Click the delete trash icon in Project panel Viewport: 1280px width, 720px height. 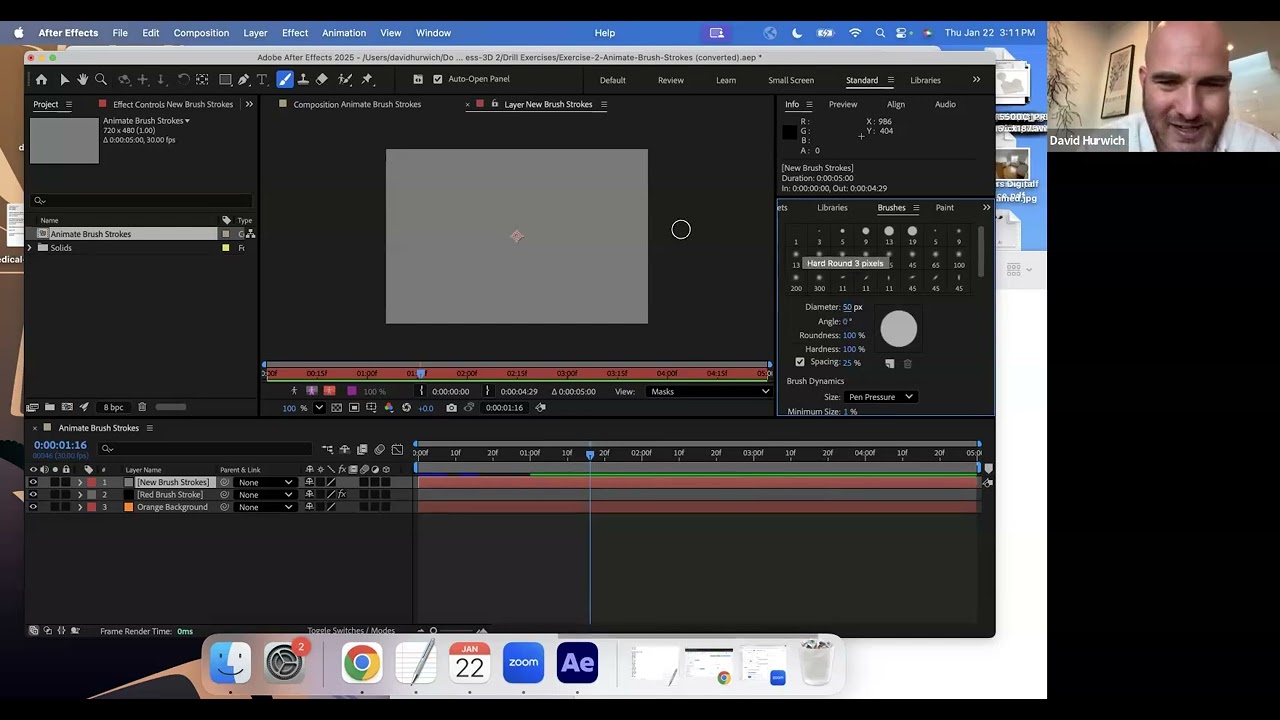point(142,407)
